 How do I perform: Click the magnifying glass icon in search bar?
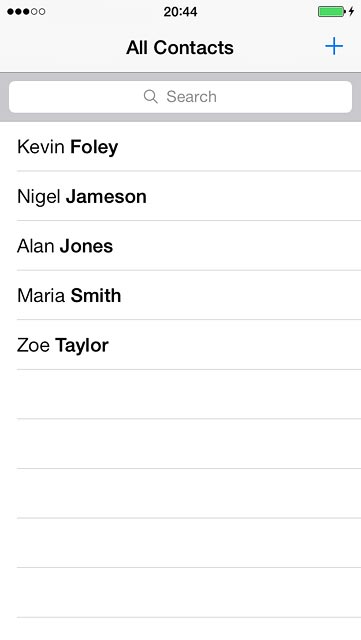coord(151,97)
